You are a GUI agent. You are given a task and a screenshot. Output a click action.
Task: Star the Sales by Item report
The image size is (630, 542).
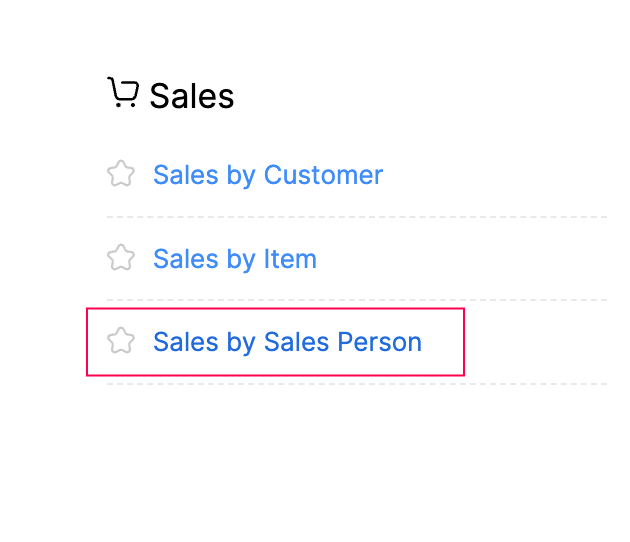121,258
